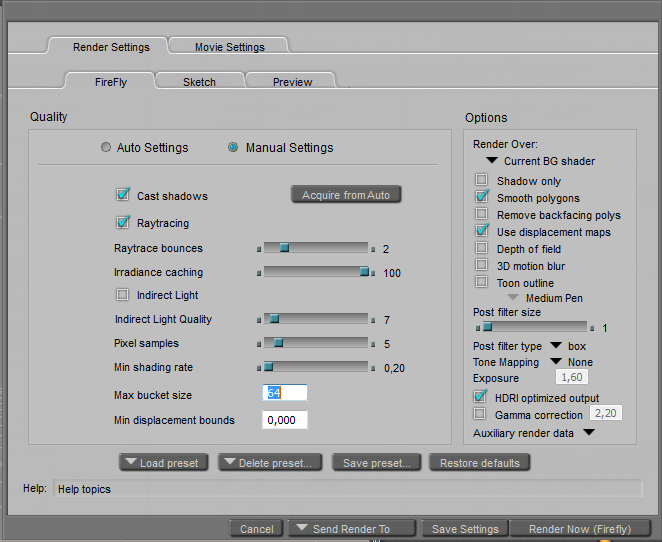Enable Toon outline checkbox

coord(481,282)
